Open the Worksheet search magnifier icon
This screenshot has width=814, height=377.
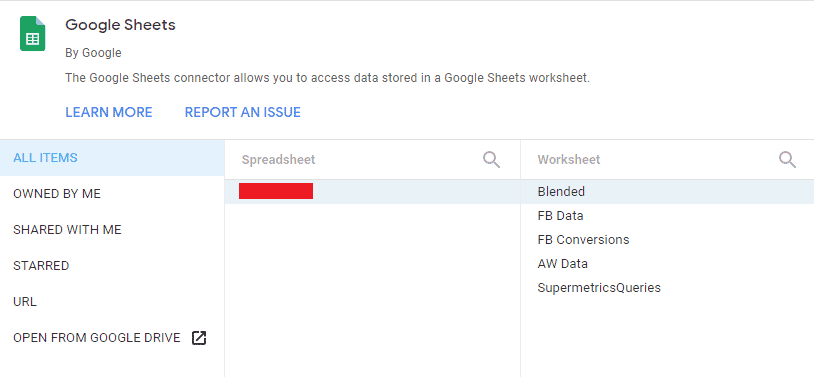pyautogui.click(x=787, y=159)
